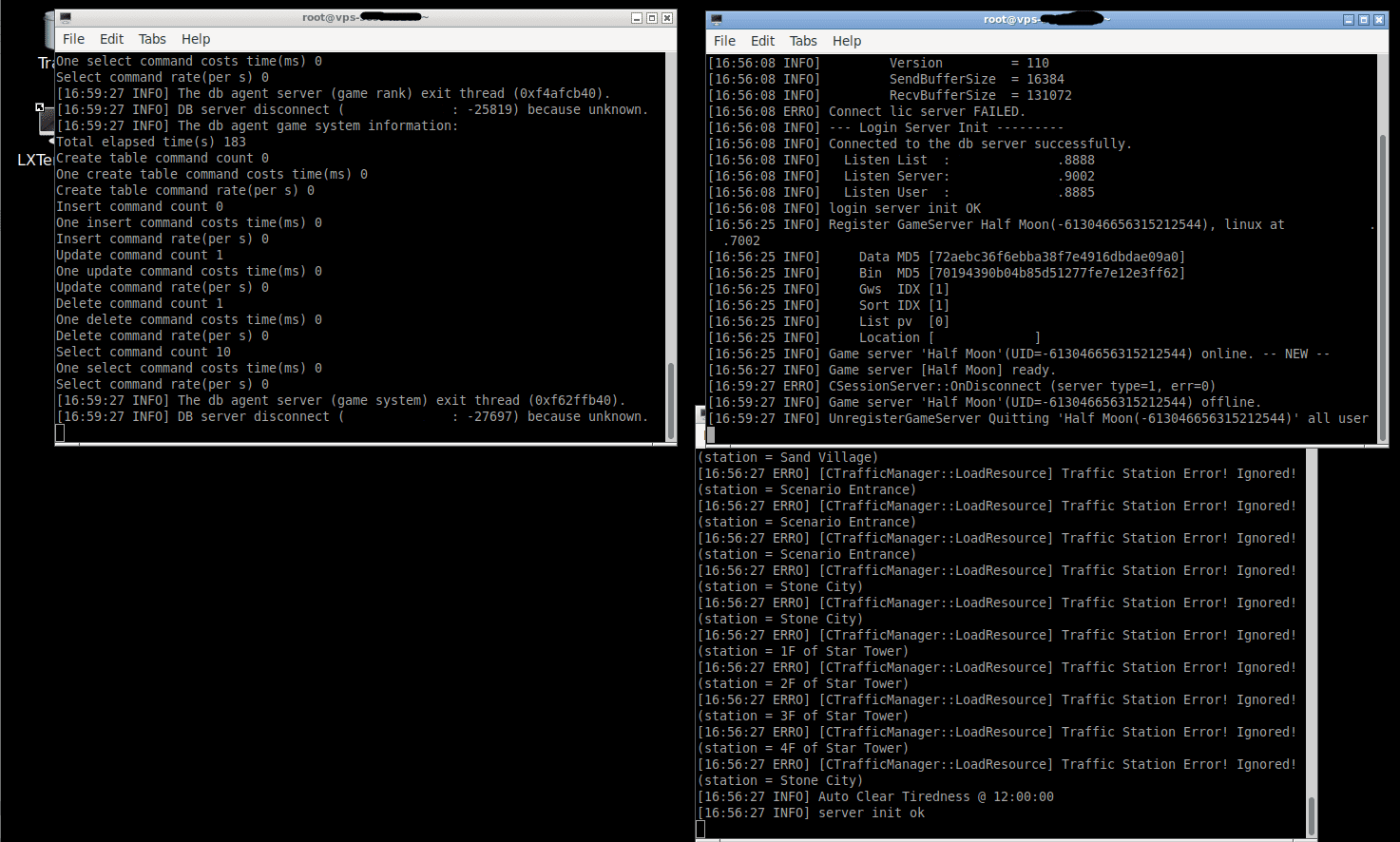Click 'Version = 110' log line
Image resolution: width=1400 pixels, height=842 pixels.
tap(878, 63)
